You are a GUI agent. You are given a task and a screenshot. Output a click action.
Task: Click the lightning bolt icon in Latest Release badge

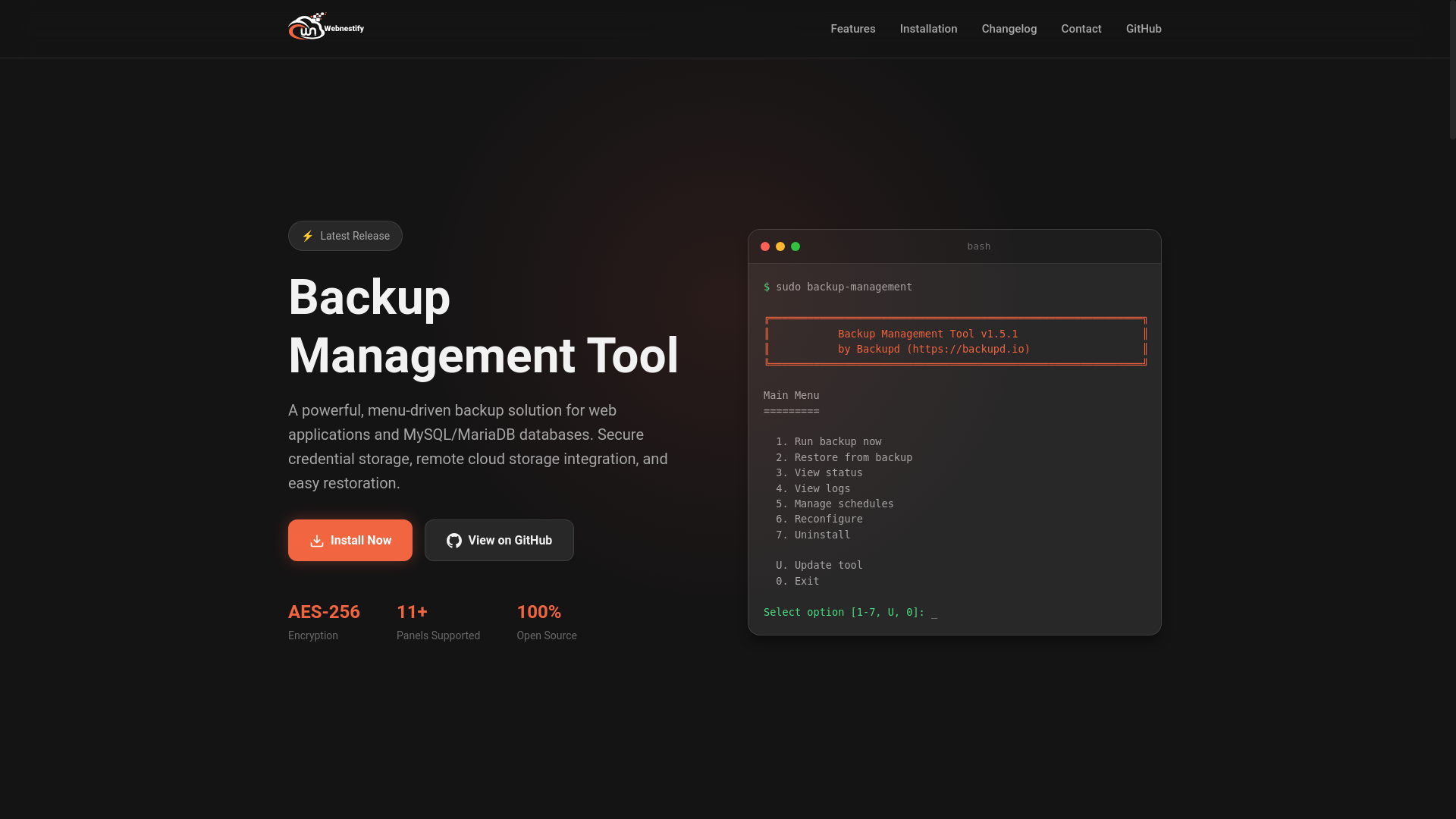(x=308, y=236)
